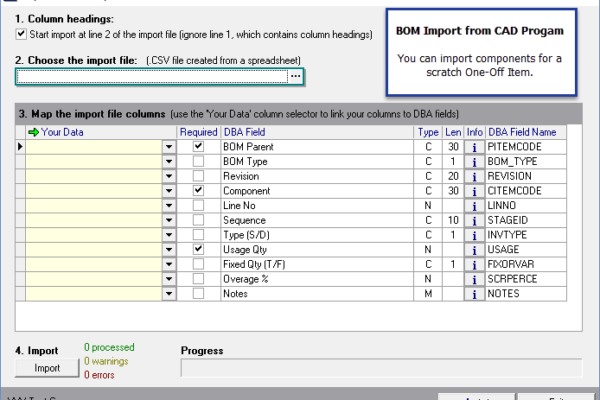Toggle Required checkbox for Revision
This screenshot has height=400, width=600.
coord(198,176)
